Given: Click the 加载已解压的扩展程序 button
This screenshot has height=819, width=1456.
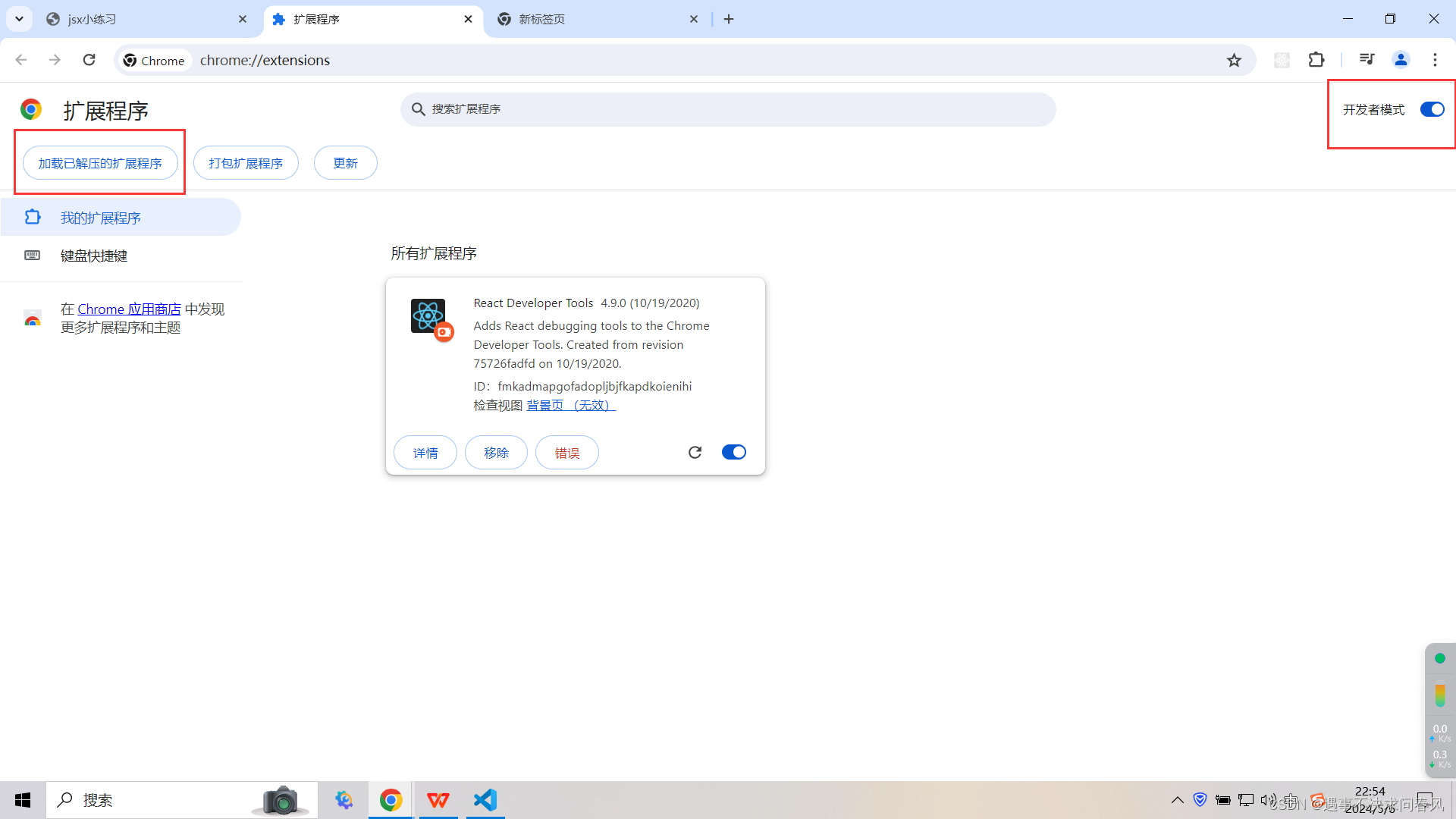Looking at the screenshot, I should point(99,162).
